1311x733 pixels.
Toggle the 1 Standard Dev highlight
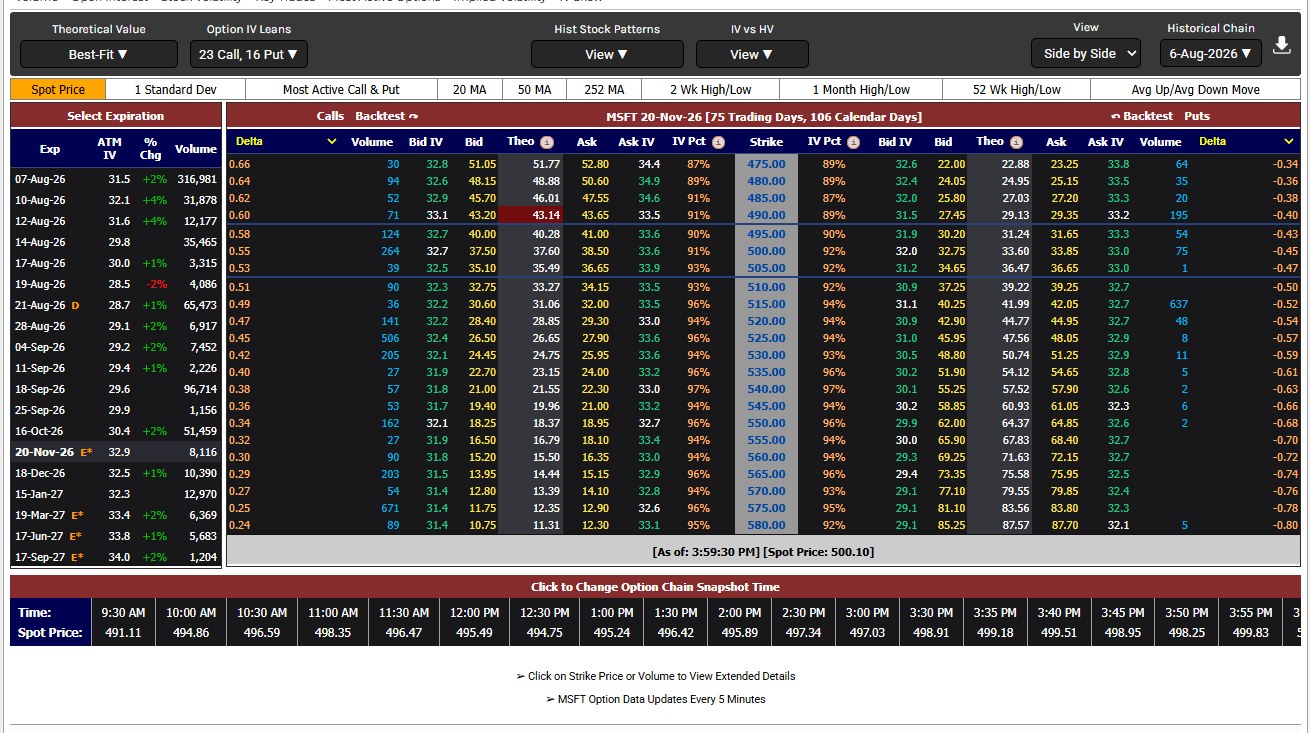(175, 90)
